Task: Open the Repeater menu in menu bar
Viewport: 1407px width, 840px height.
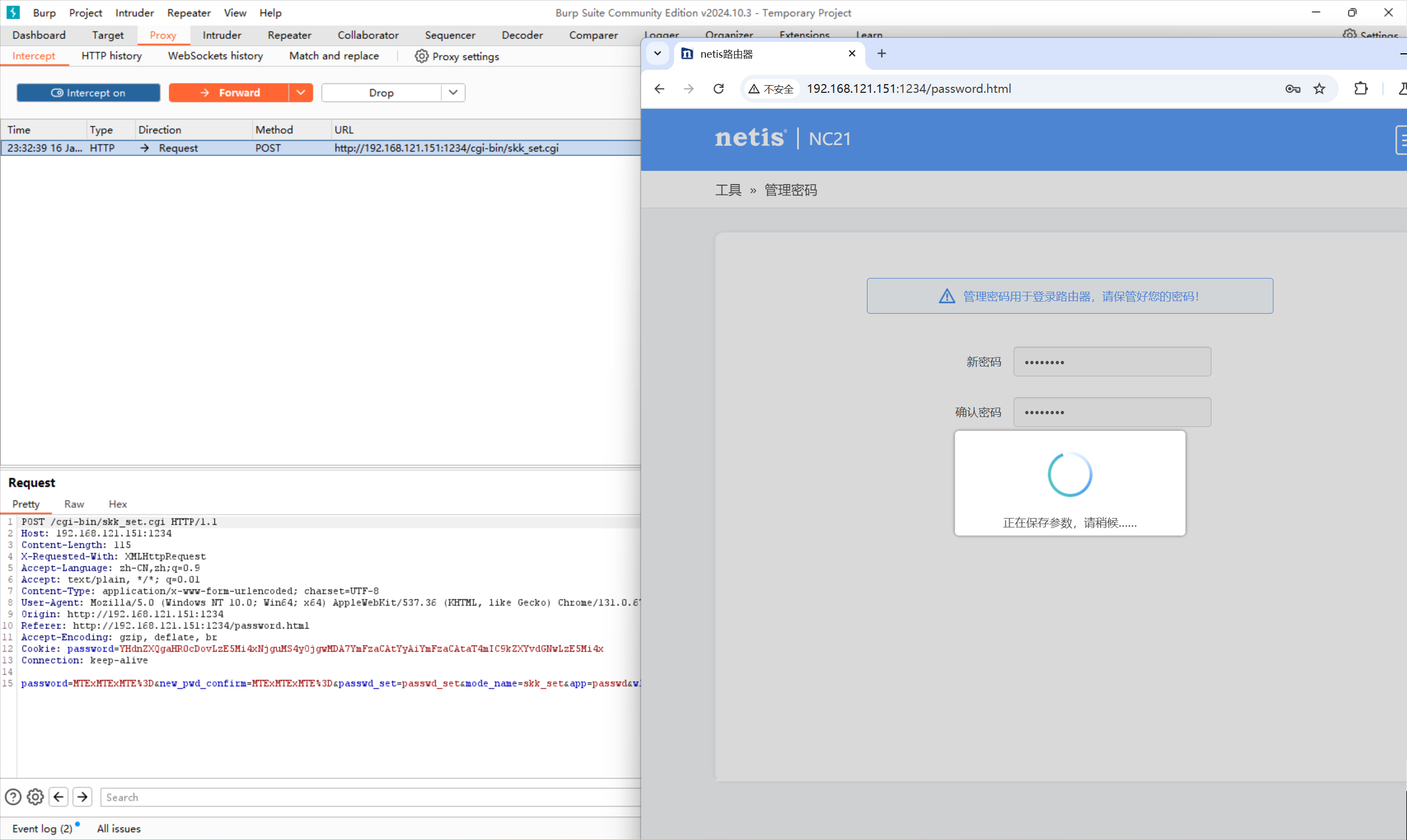Action: coord(188,13)
